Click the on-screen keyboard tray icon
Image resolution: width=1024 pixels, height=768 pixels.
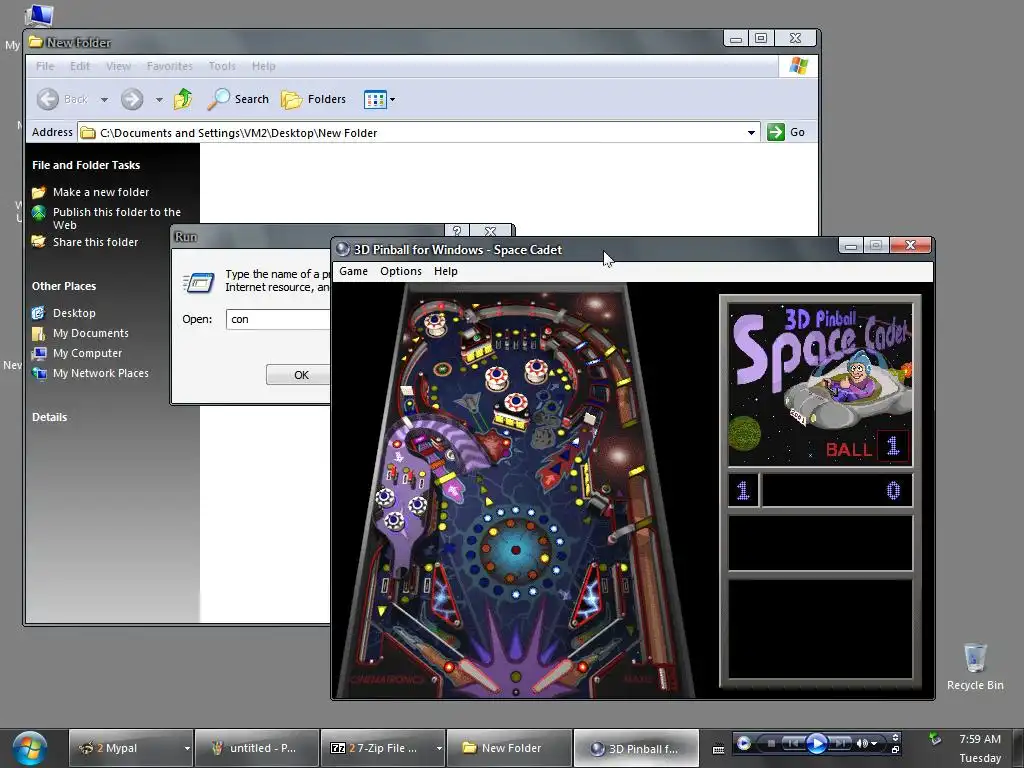click(718, 750)
